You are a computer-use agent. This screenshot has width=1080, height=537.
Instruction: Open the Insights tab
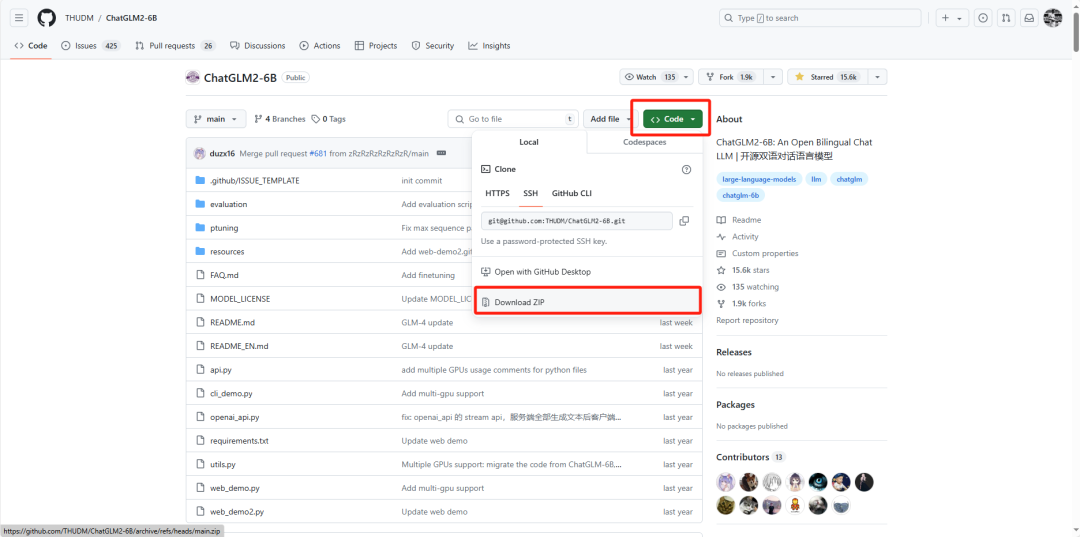pyautogui.click(x=489, y=45)
